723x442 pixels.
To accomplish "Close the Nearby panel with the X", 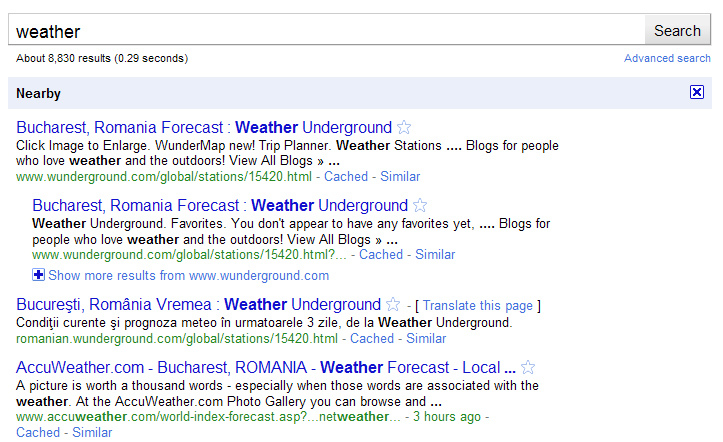I will click(697, 92).
